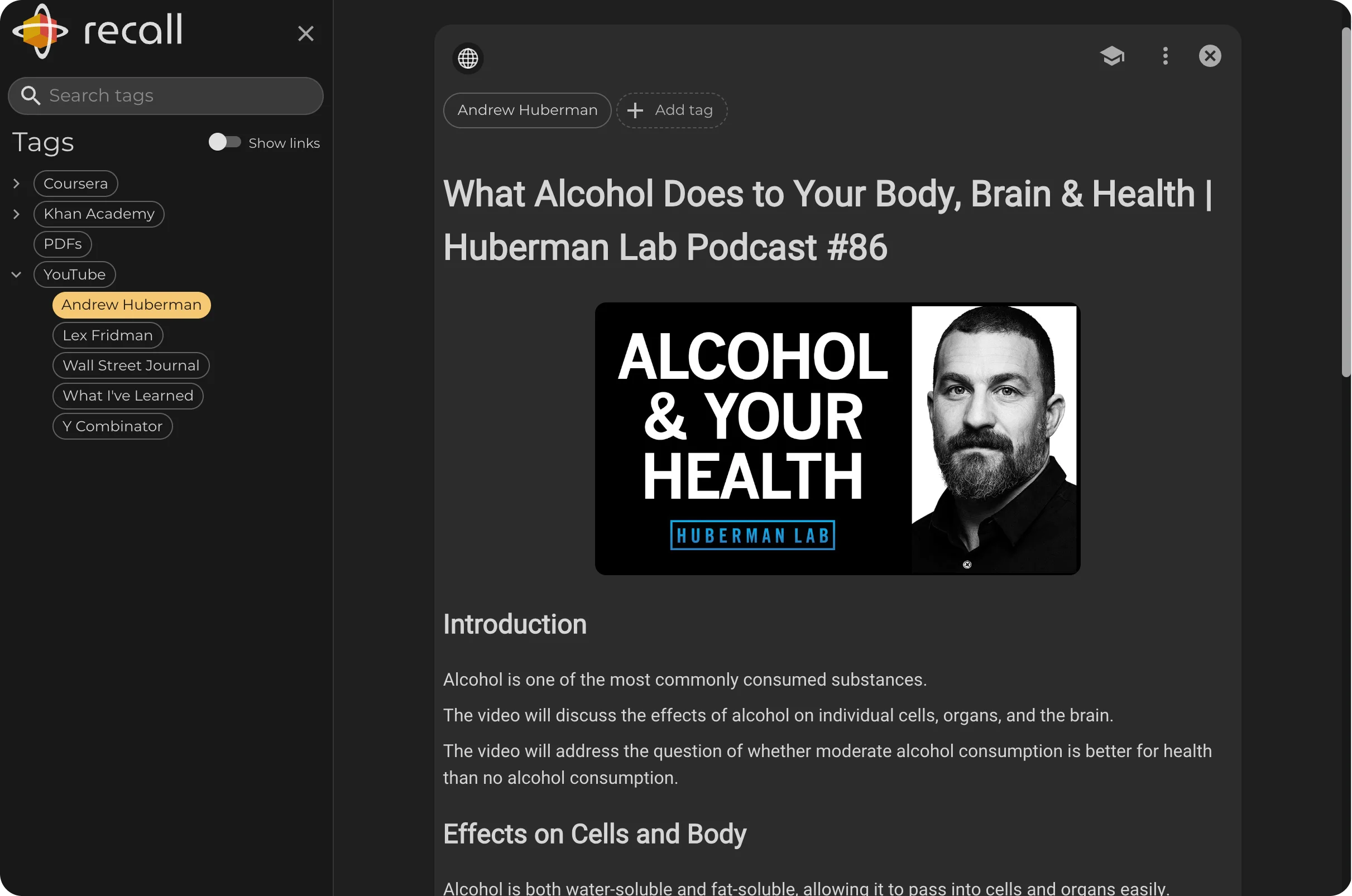
Task: Open the source website via globe icon
Action: coord(467,57)
